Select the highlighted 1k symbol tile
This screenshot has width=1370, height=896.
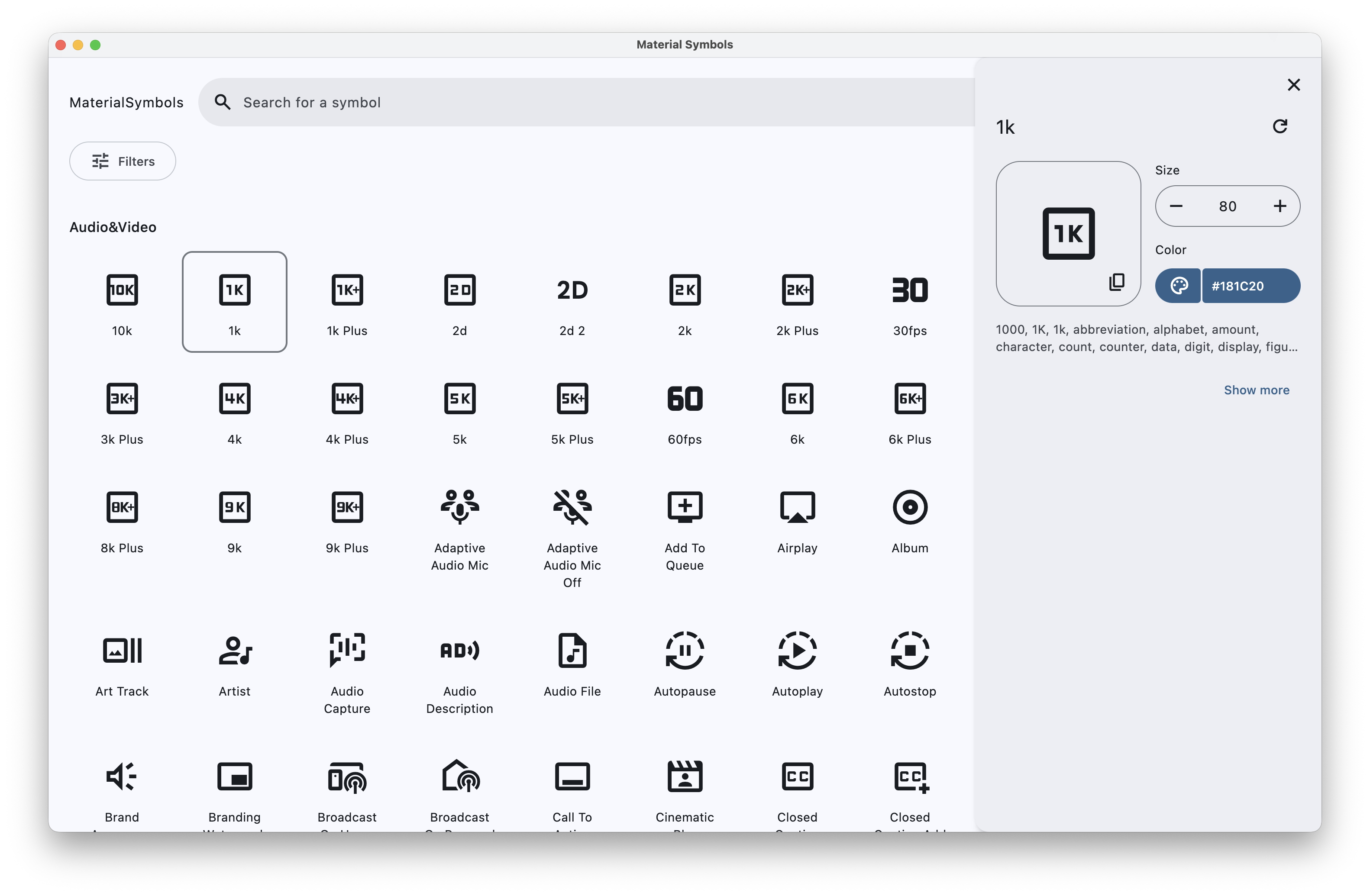[234, 302]
